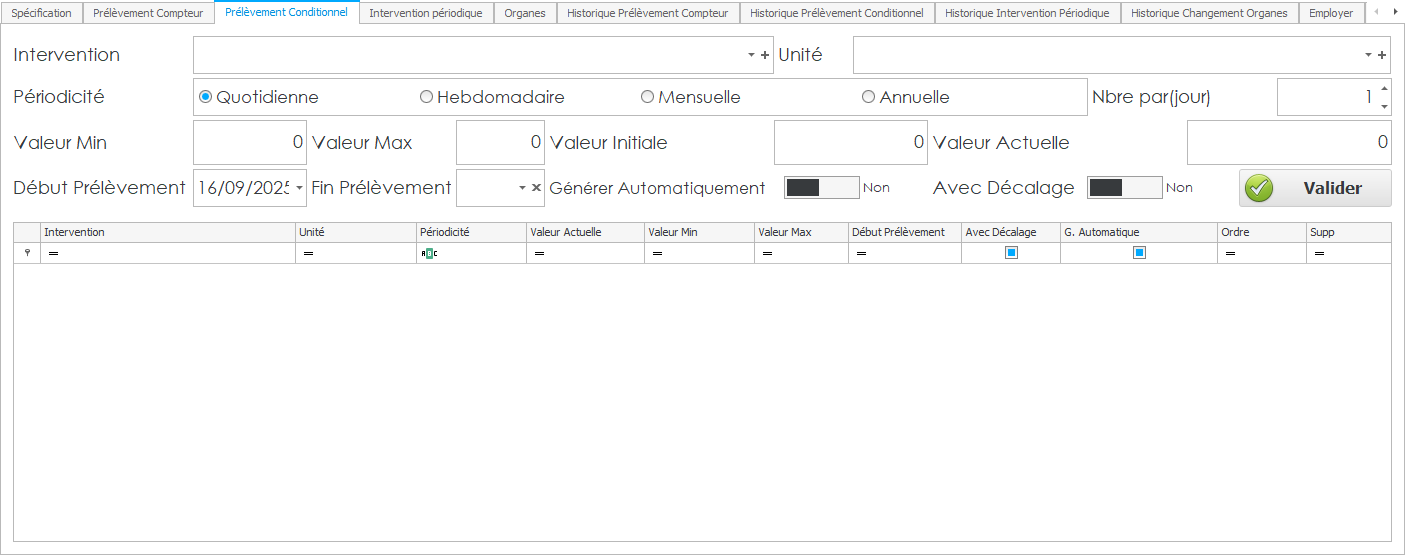Click the Périodicité column filter operator icon
Viewport: 1405px width, 555px height.
[x=429, y=254]
